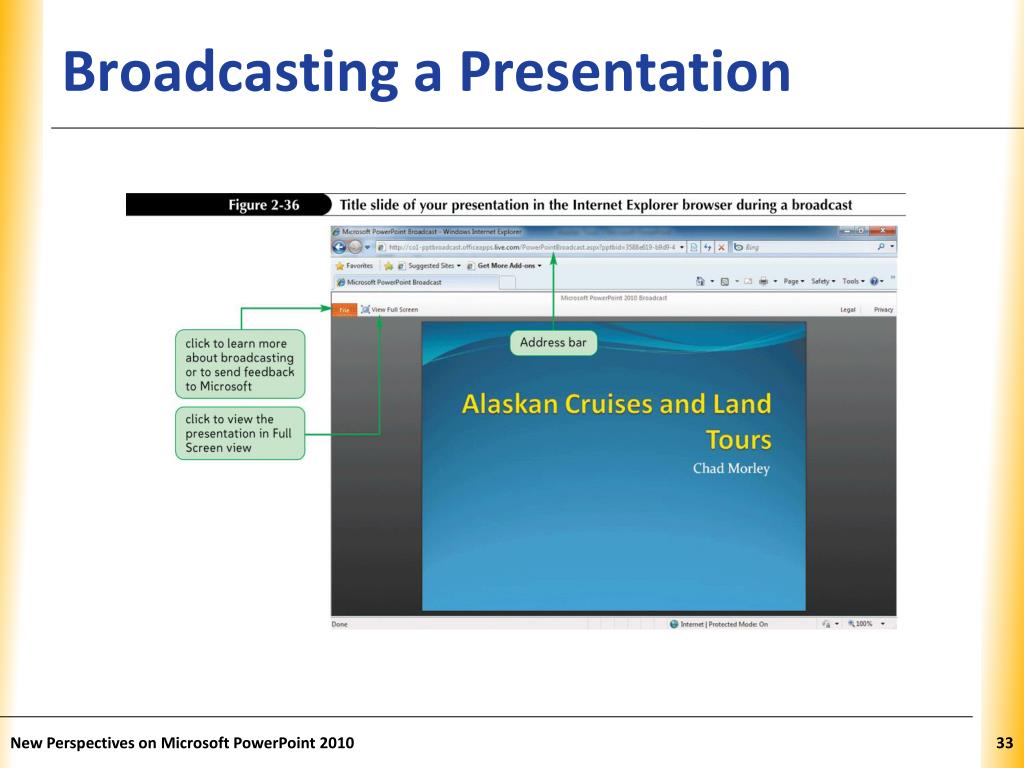Click the 100% zoom level button
Image resolution: width=1024 pixels, height=768 pixels.
[x=860, y=624]
